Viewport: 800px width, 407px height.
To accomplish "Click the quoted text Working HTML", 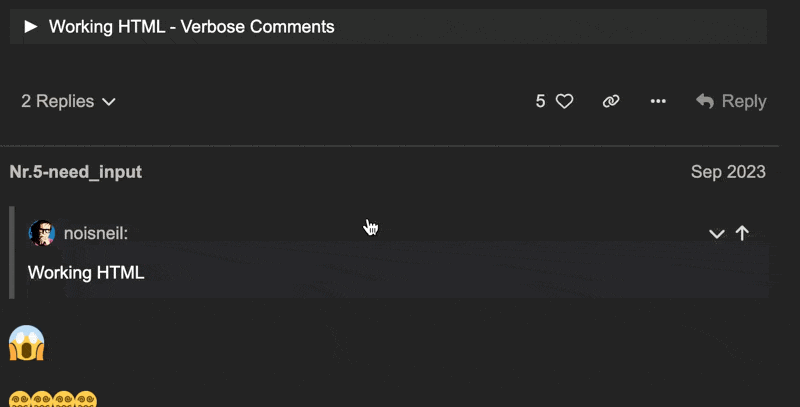I will (86, 272).
